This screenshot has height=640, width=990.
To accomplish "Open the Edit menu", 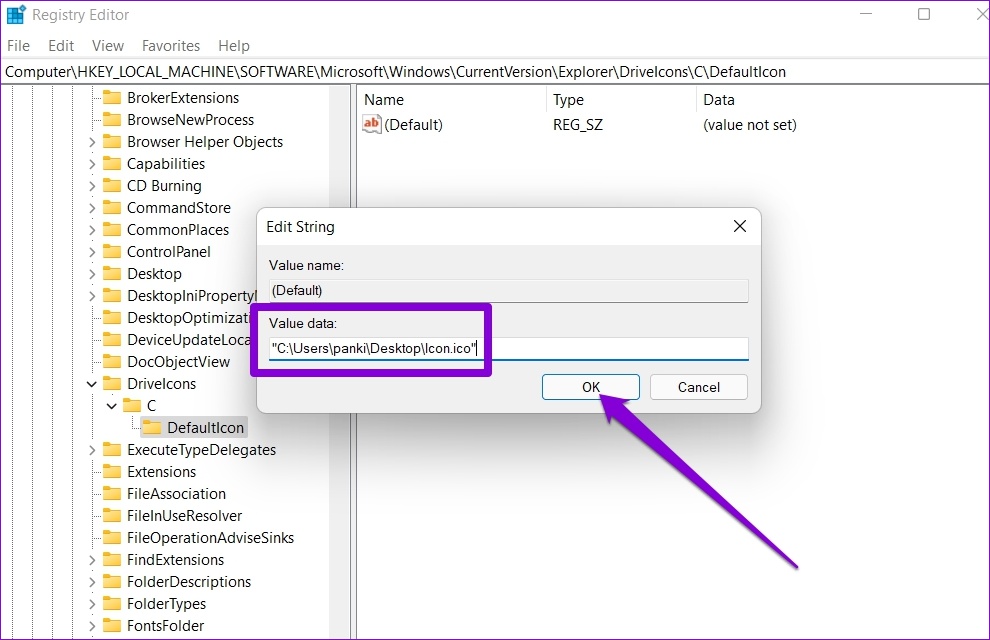I will tap(61, 45).
